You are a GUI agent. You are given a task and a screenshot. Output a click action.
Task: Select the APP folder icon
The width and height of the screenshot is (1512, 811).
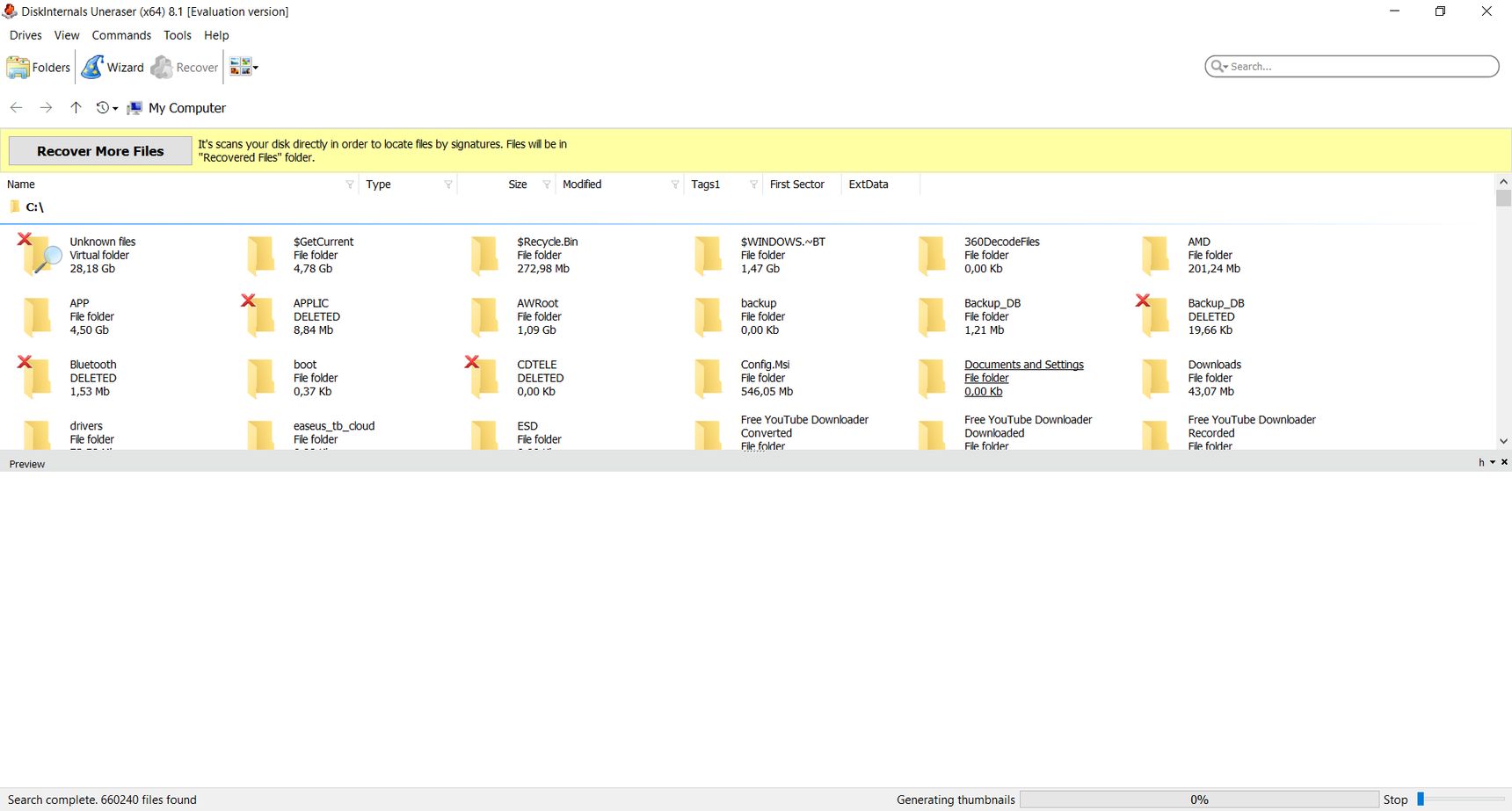tap(37, 316)
